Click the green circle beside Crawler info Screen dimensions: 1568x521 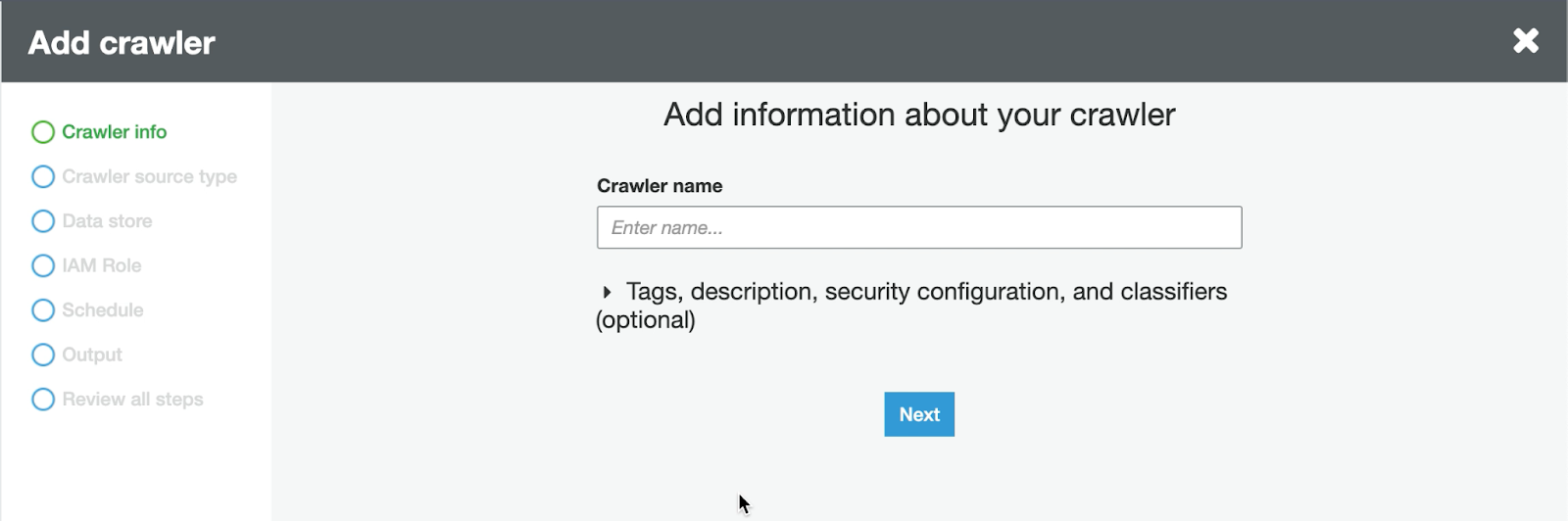43,132
